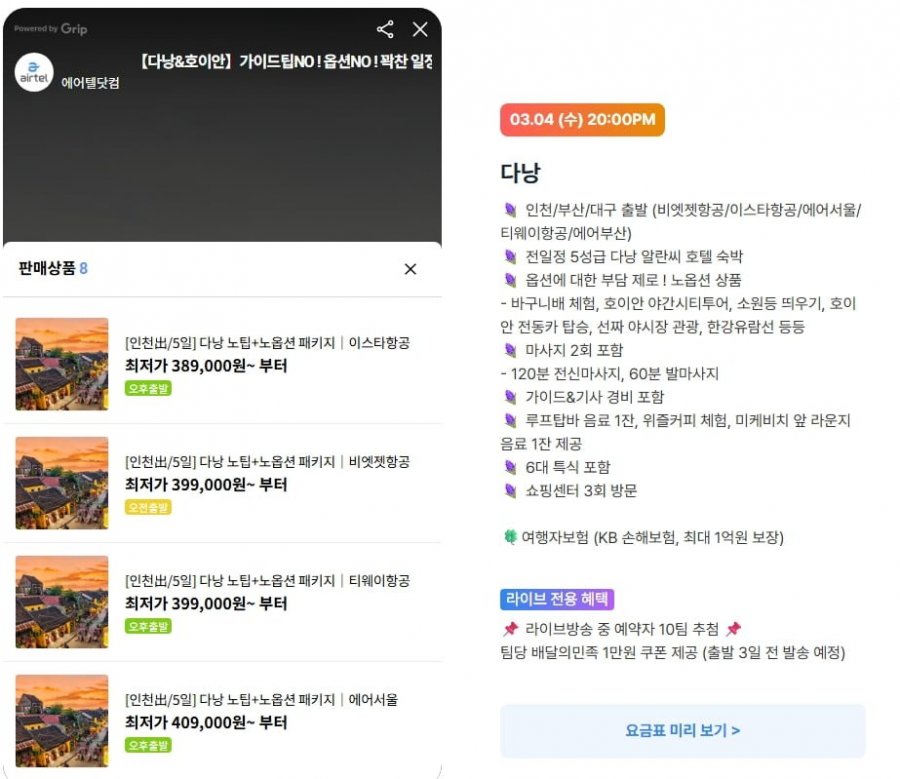This screenshot has width=900, height=779.
Task: Click the 오전출발 tag on 비엣젯항공 package
Action: pyautogui.click(x=148, y=507)
